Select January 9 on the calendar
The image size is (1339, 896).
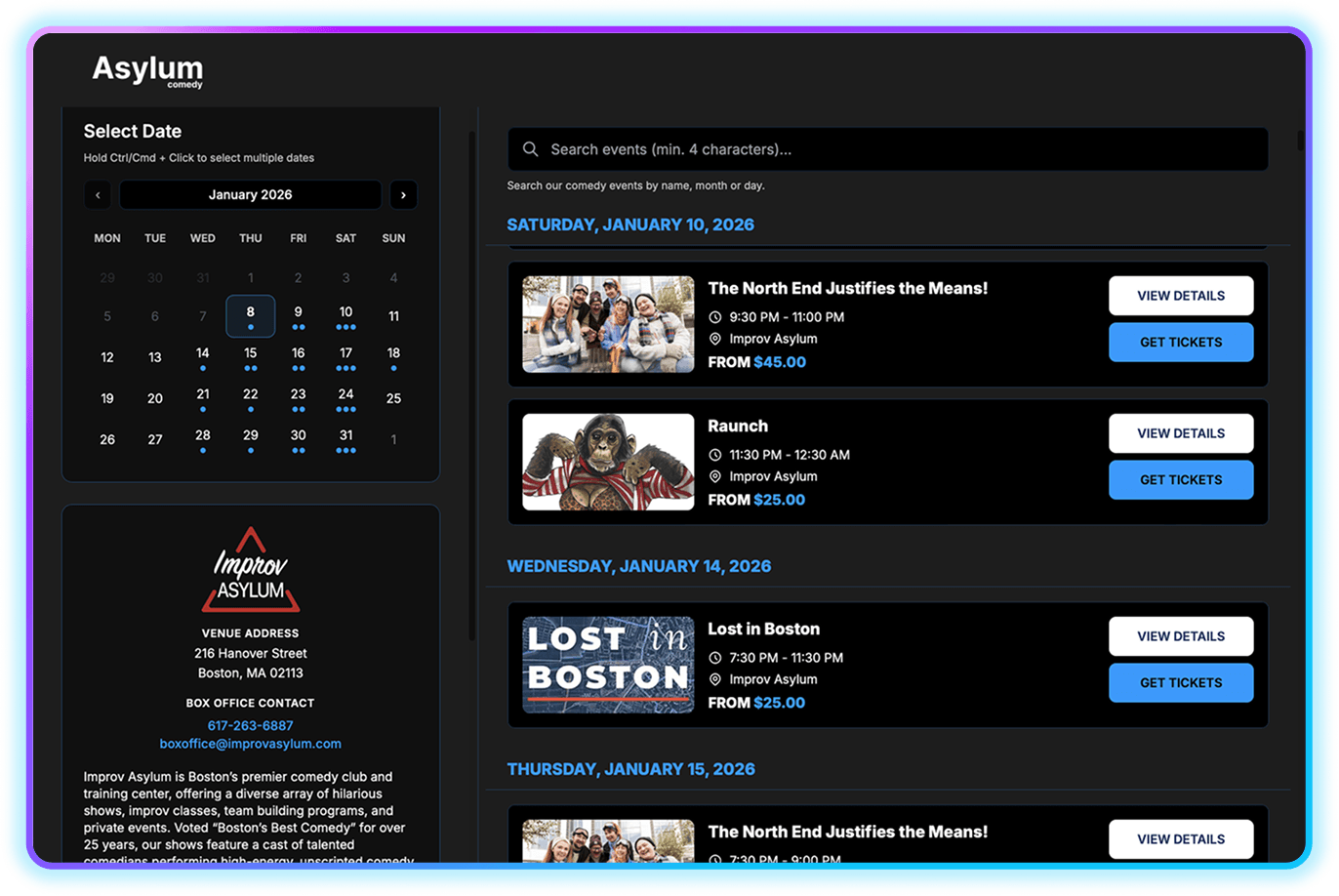point(299,316)
